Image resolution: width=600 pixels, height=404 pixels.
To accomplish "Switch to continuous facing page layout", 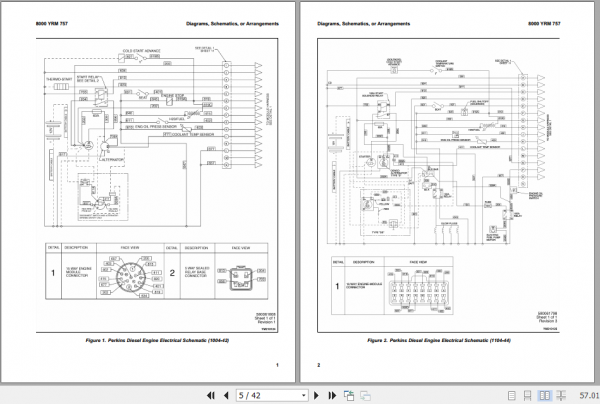I will (x=561, y=396).
